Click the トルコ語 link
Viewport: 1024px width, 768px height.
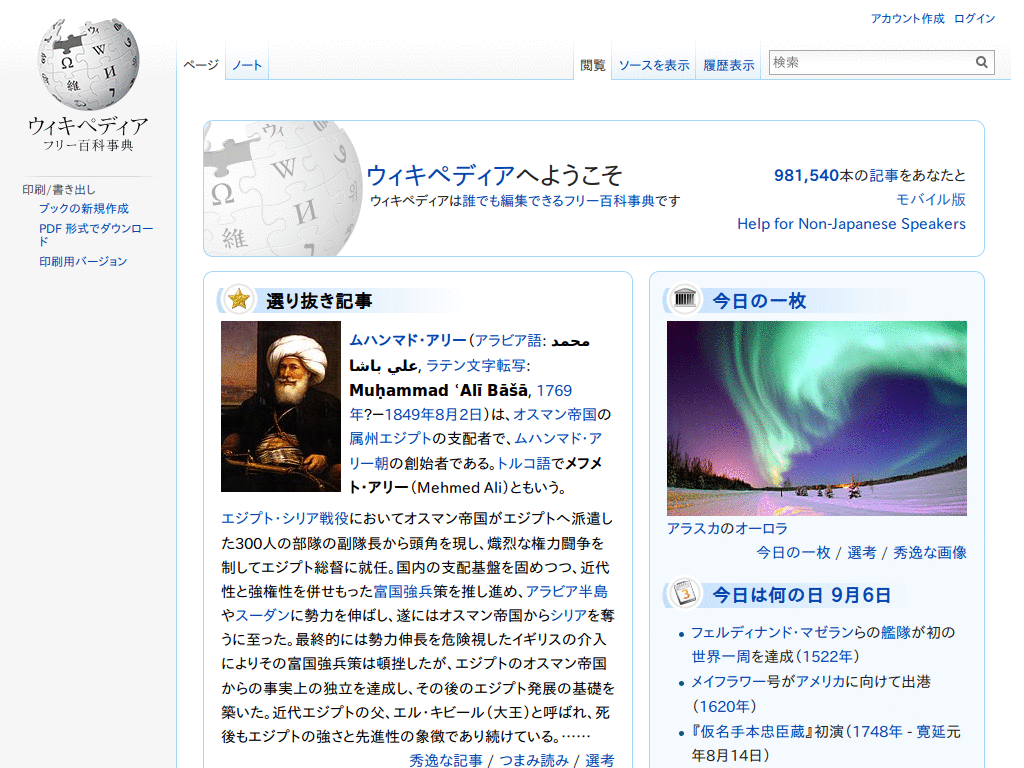click(524, 463)
